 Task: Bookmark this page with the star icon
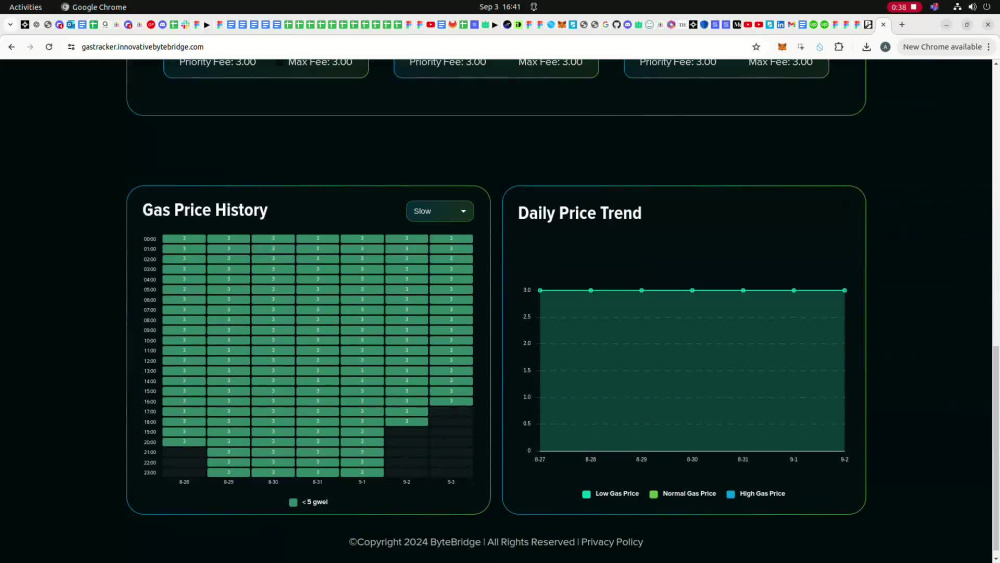pos(756,47)
